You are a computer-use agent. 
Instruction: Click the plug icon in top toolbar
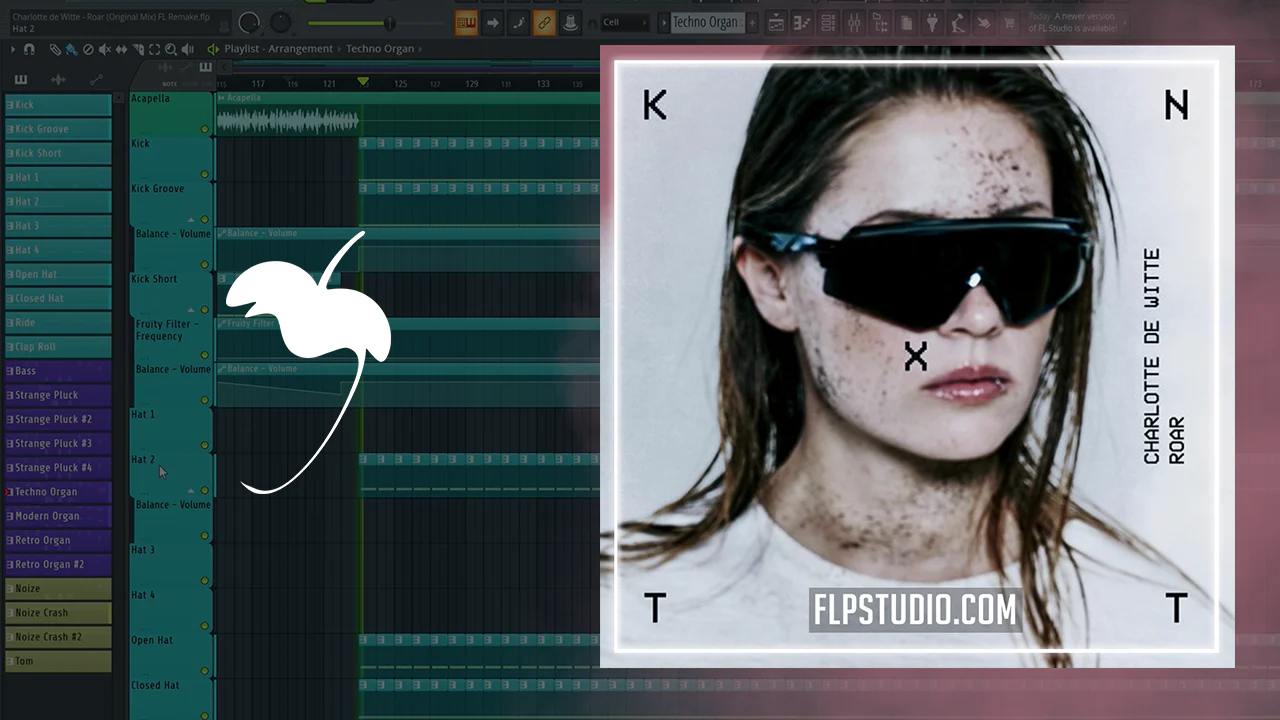pos(932,22)
